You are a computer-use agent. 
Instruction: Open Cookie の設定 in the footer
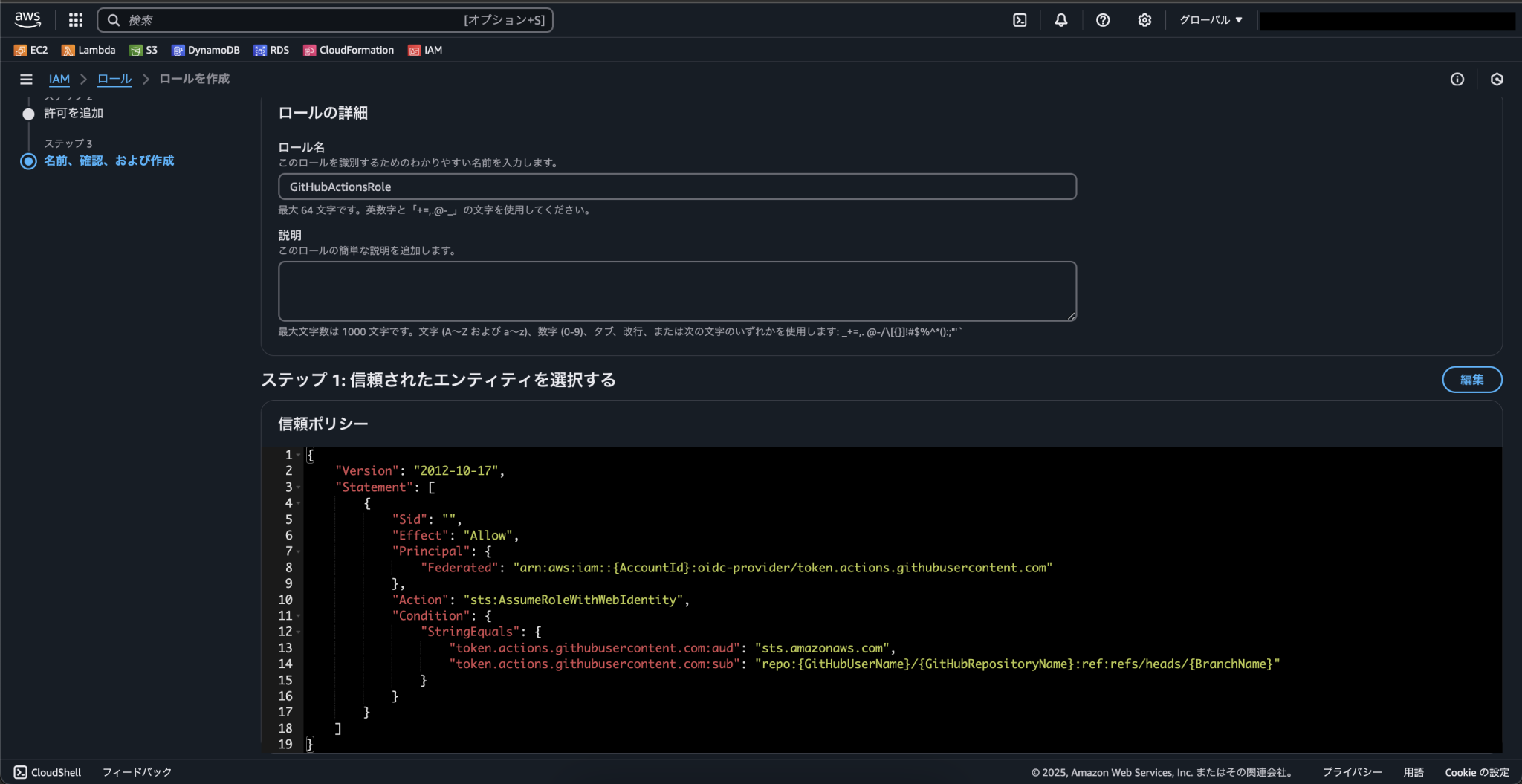(1478, 772)
